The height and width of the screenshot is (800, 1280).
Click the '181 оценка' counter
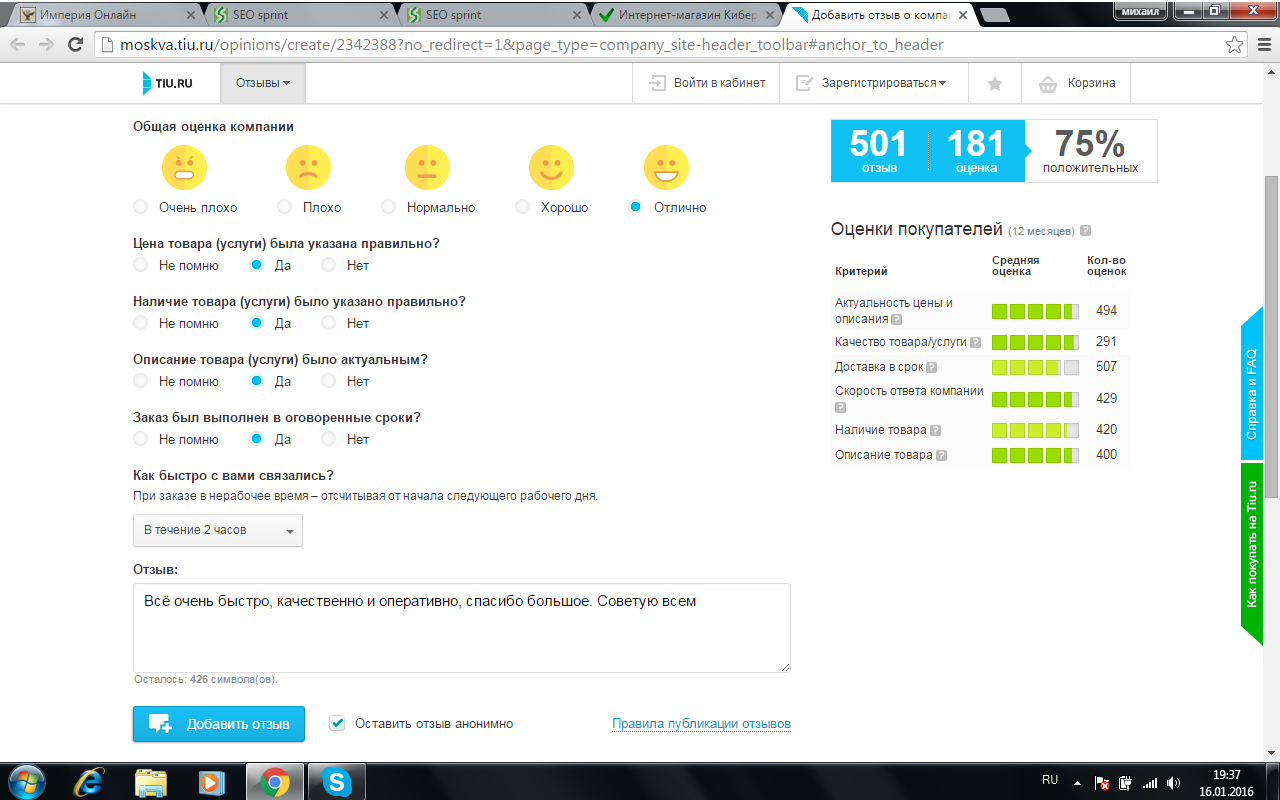(976, 151)
